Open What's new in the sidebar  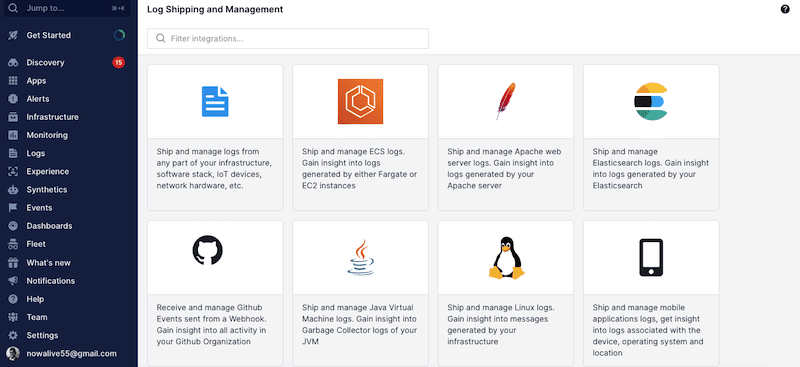click(48, 263)
